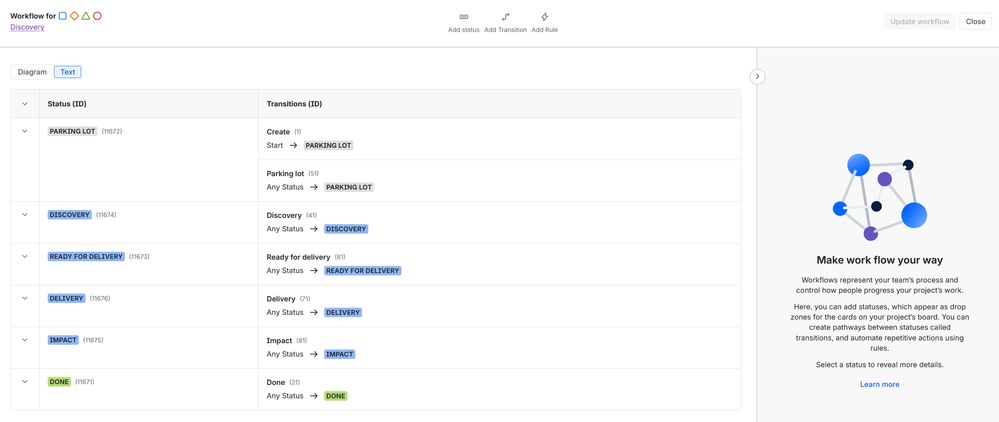Collapse the DONE status row
Image resolution: width=999 pixels, height=422 pixels.
pyautogui.click(x=25, y=381)
